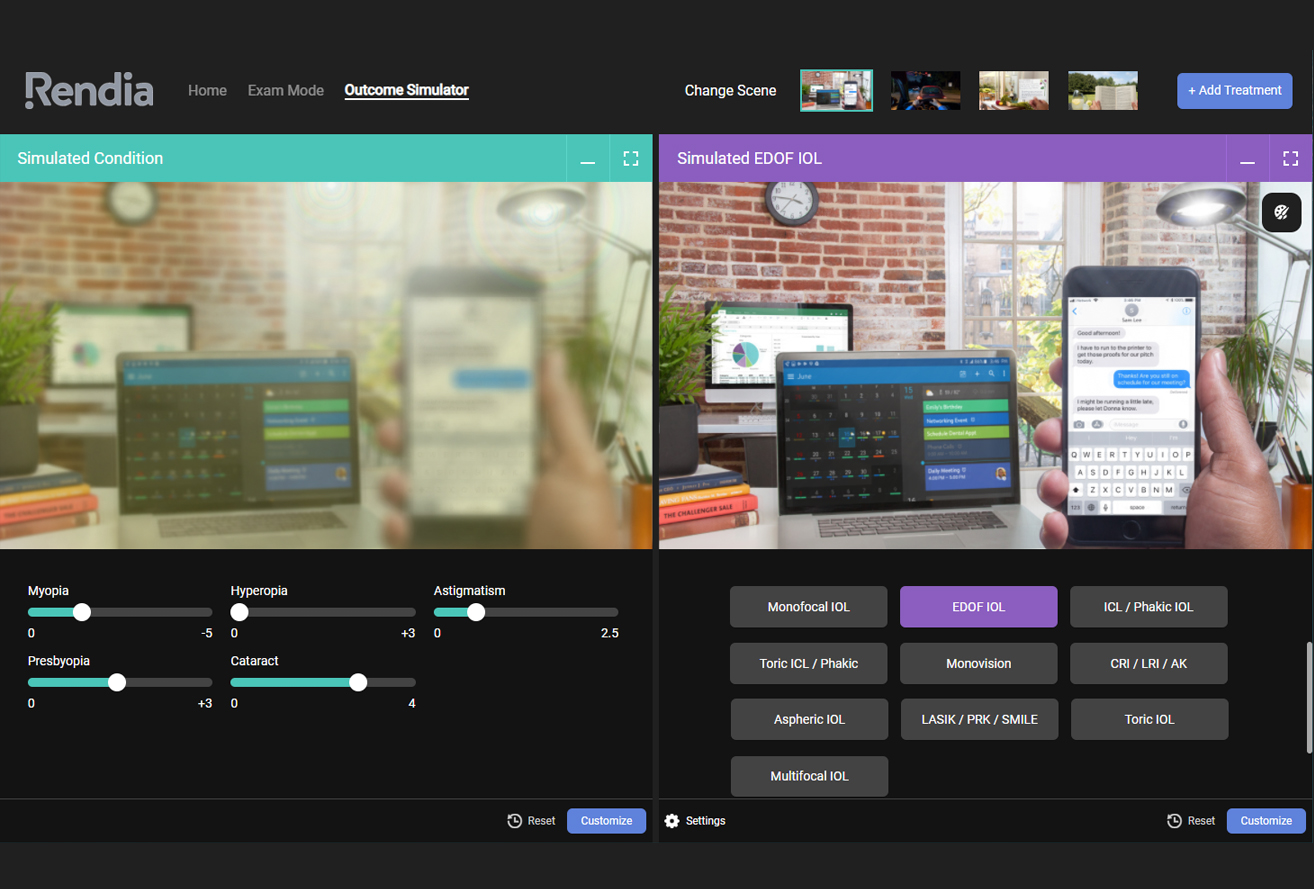Switch to Exam Mode
The width and height of the screenshot is (1314, 889).
pos(286,90)
